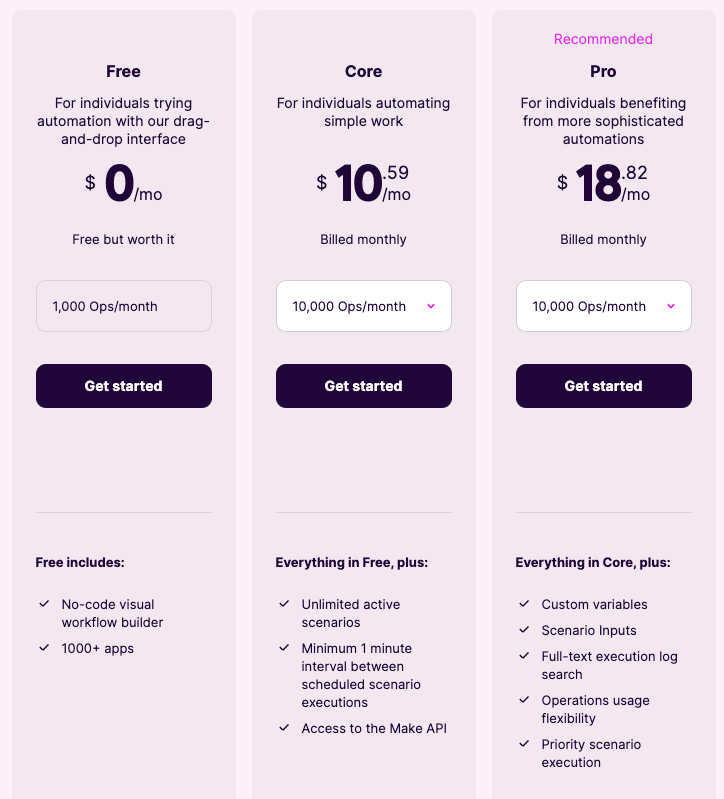Screen dimensions: 724x799
Task: Click Get started under the Pro plan
Action: [604, 386]
